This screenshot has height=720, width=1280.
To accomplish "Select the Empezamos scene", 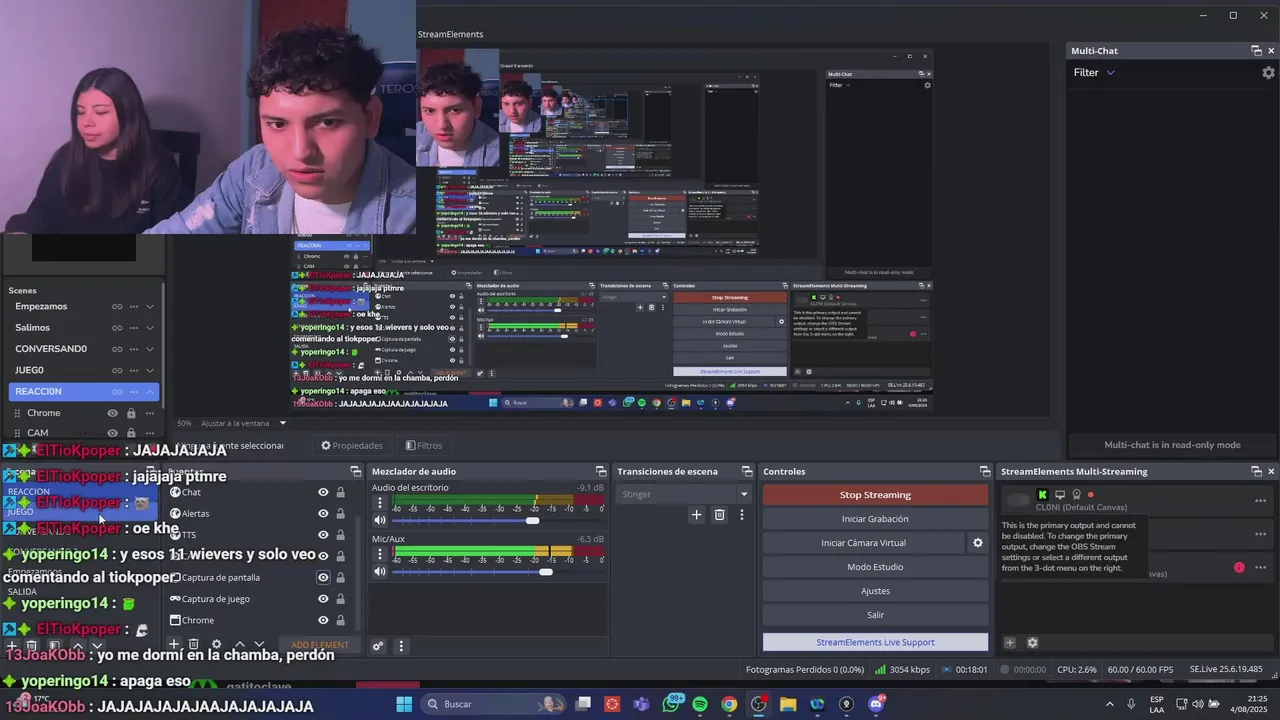I will (41, 306).
